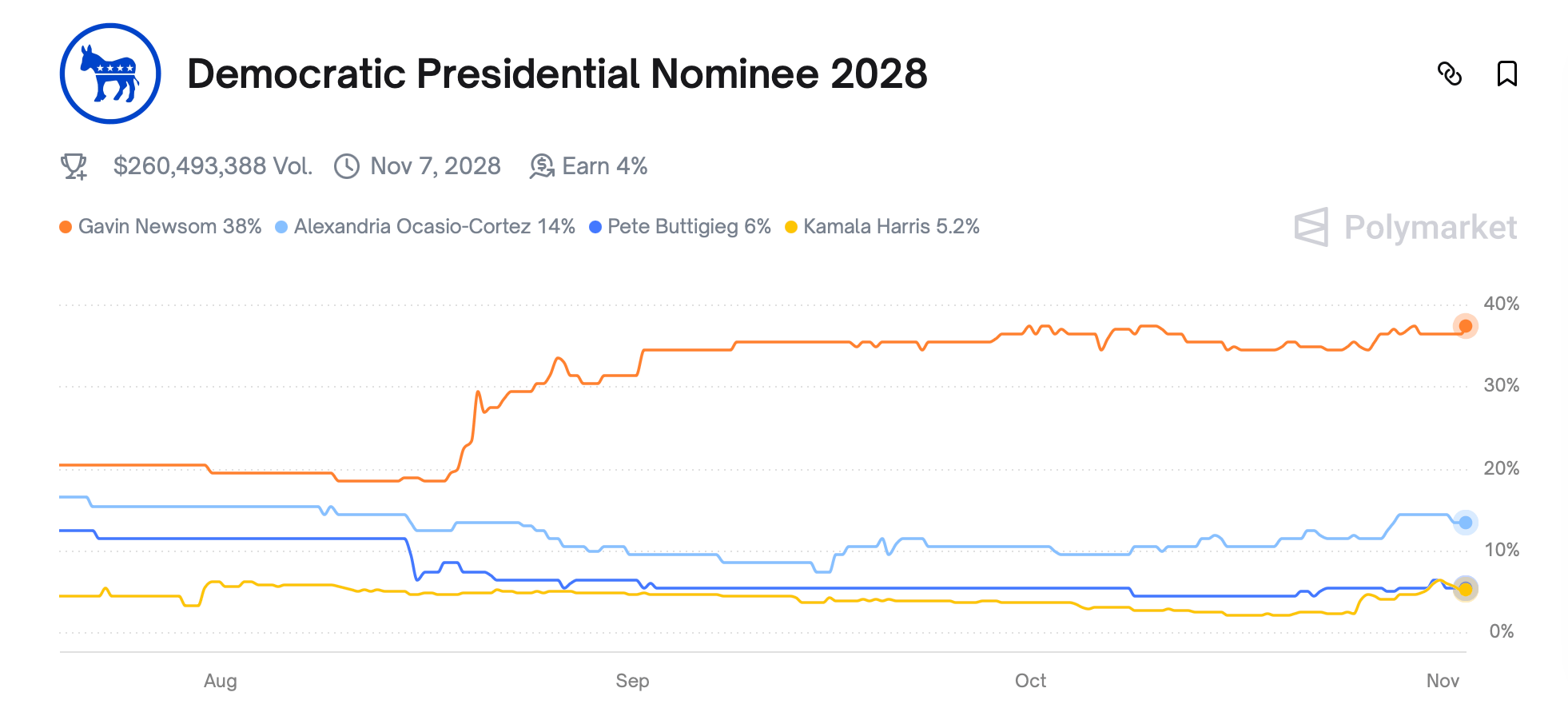Click the orange endpoint dot on Newsom's line
This screenshot has height=716, width=1568.
pos(1467,326)
